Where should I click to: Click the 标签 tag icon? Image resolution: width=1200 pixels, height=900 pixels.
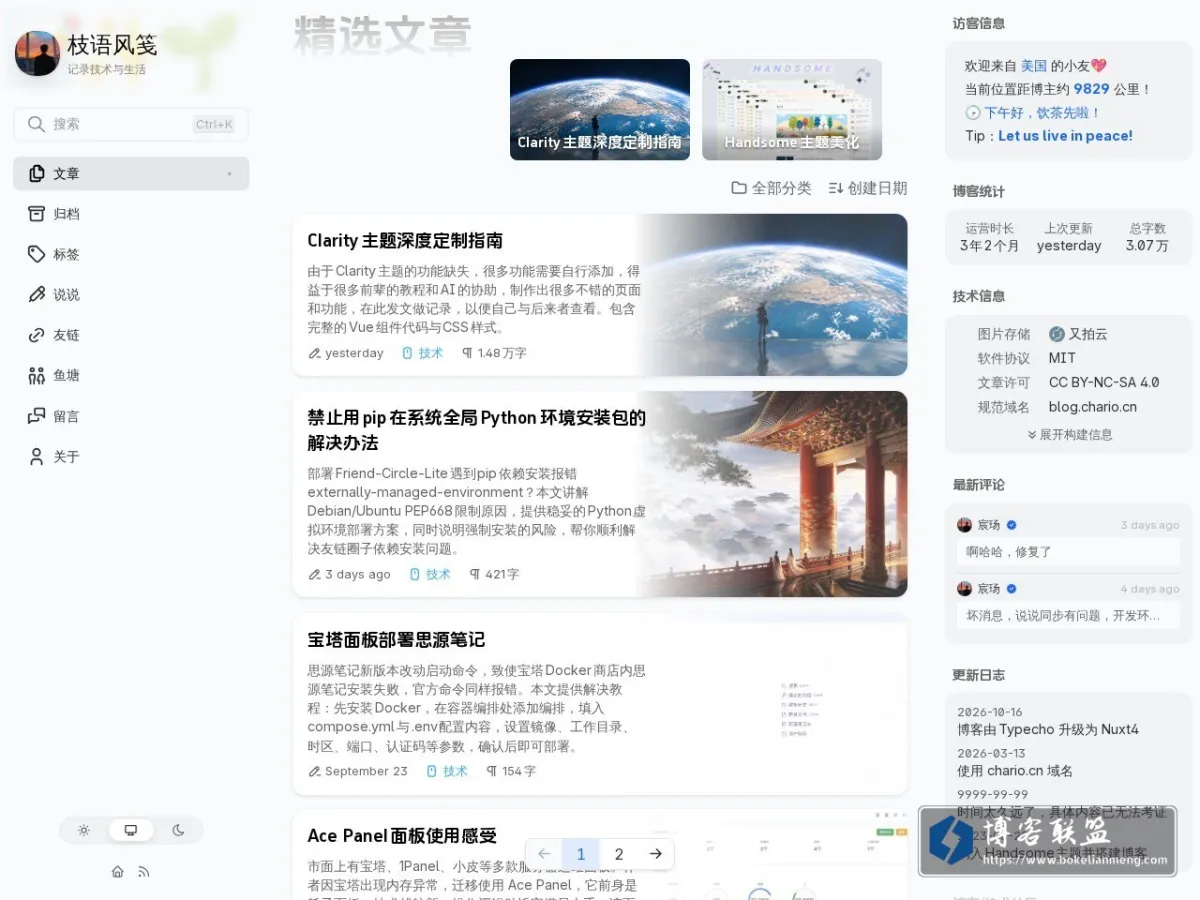37,254
